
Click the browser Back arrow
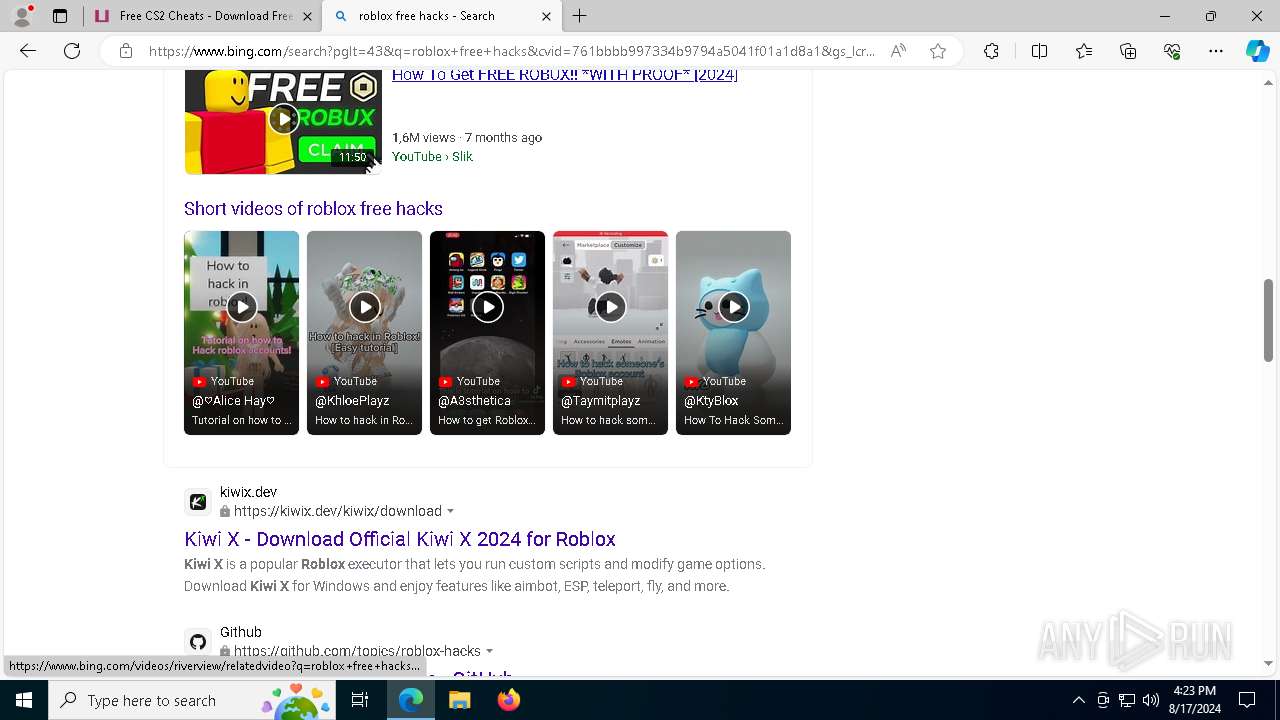coord(28,51)
